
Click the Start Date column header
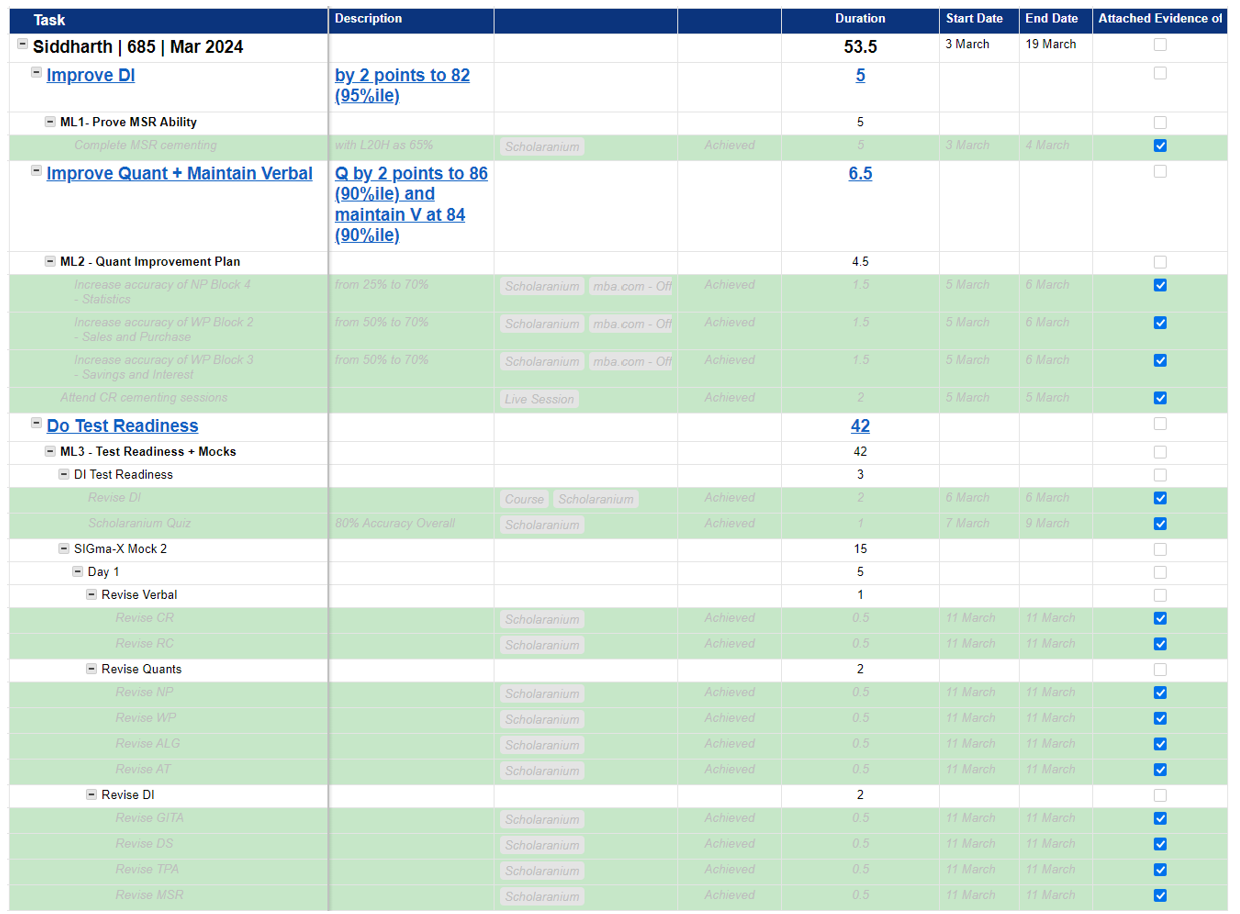[x=974, y=19]
